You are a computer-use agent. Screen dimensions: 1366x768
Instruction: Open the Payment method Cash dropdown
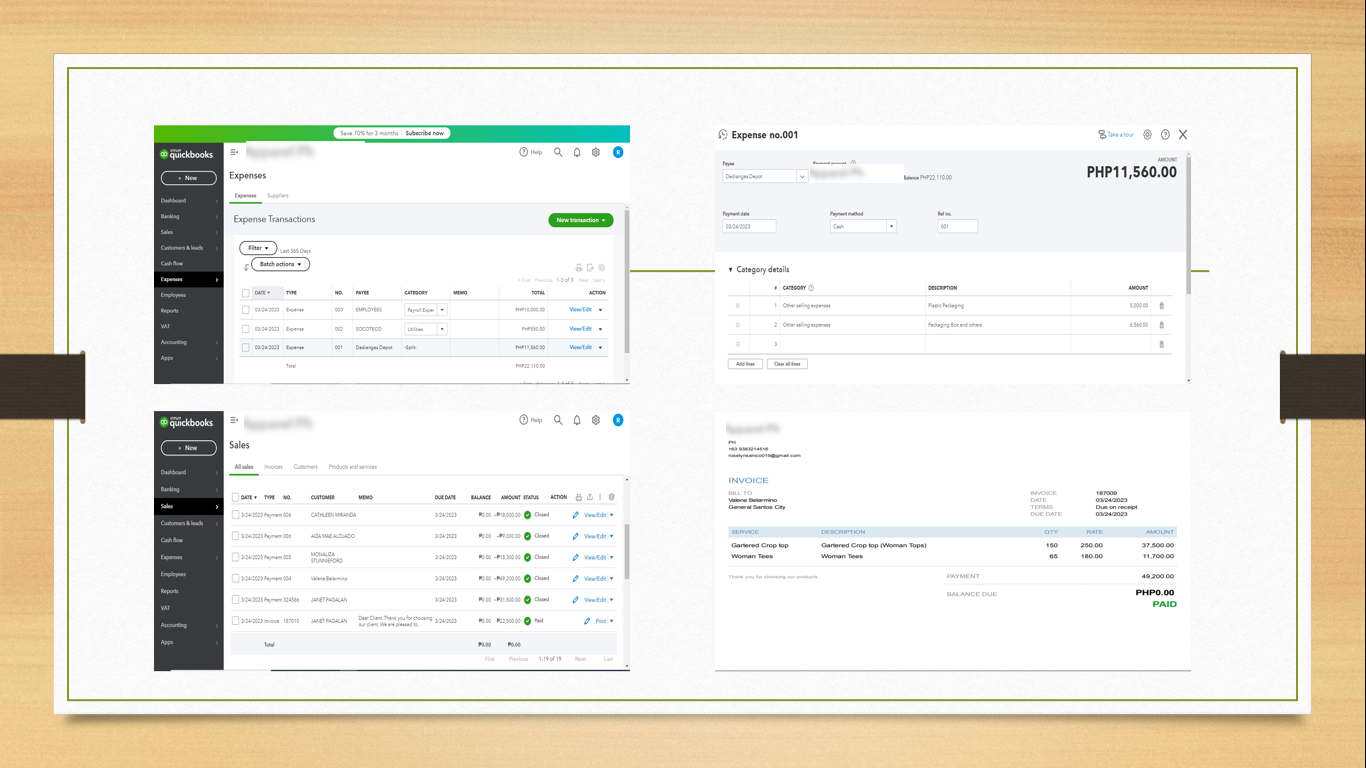891,227
